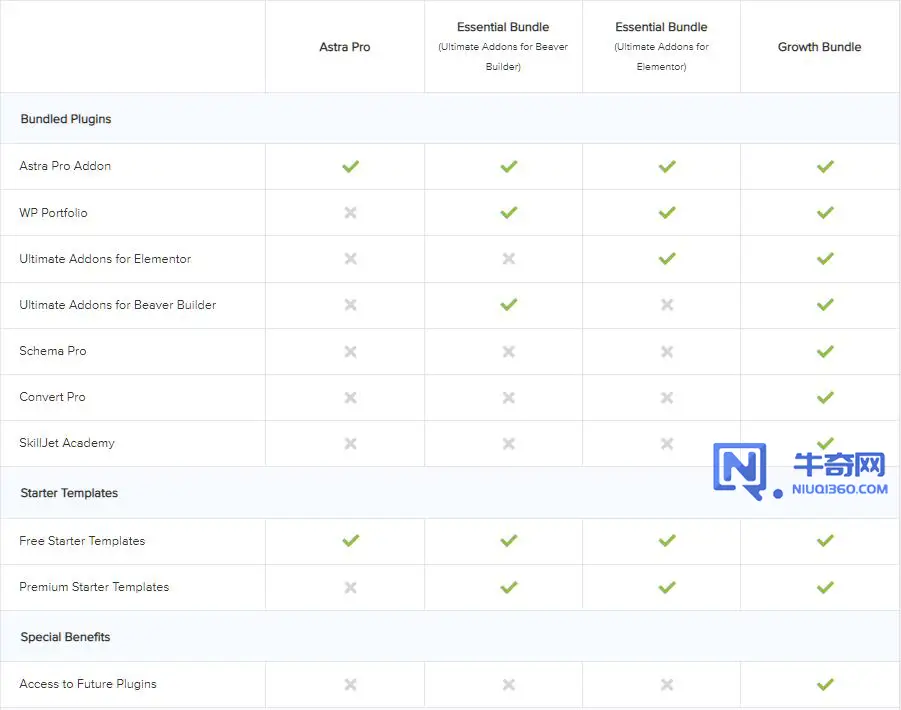Click Free Starter Templates checkmark, Elementor bundle column
Viewport: 901px width, 710px height.
(667, 541)
